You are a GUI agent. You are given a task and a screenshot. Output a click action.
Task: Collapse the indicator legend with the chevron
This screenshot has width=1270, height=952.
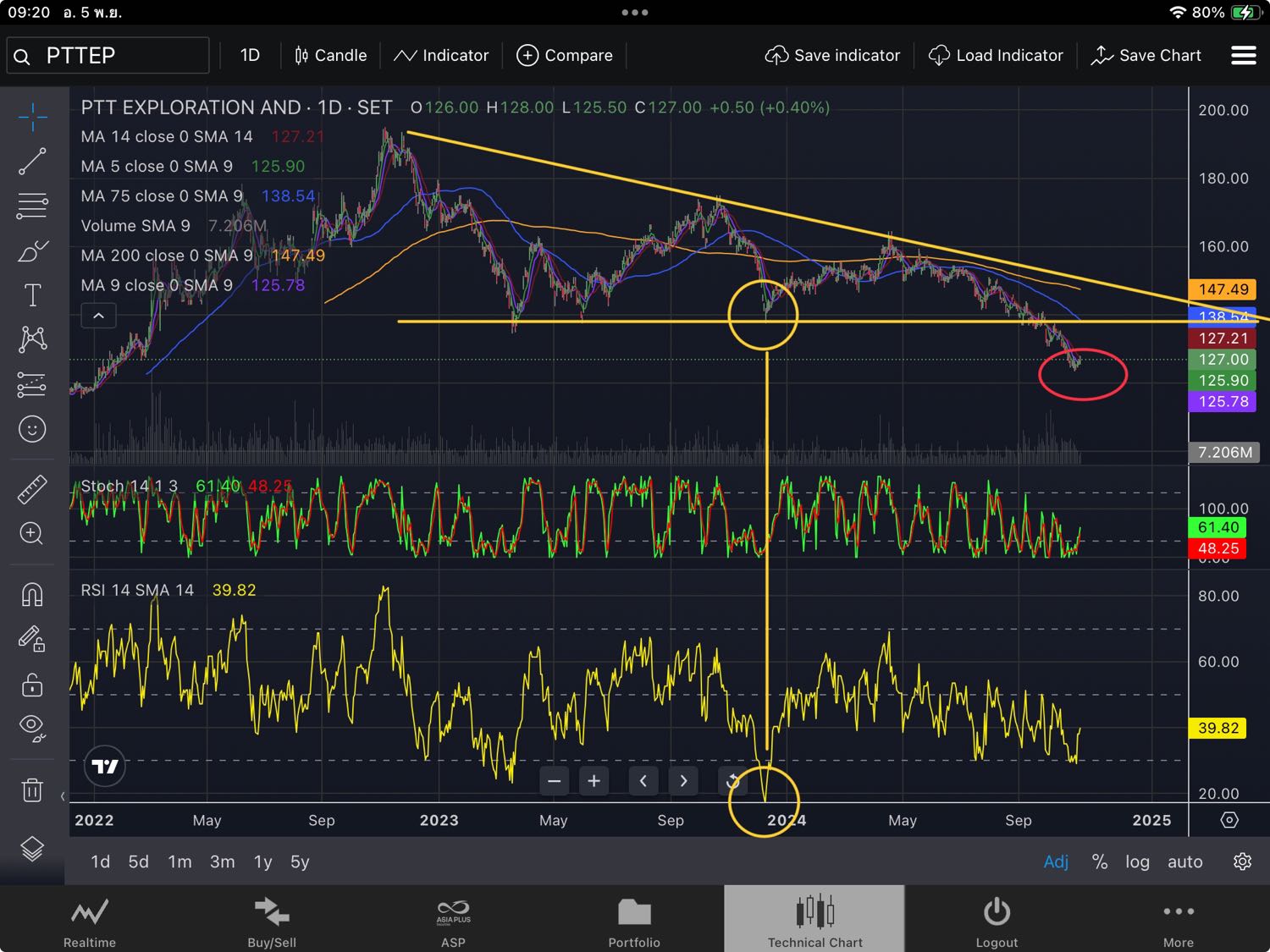(98, 316)
